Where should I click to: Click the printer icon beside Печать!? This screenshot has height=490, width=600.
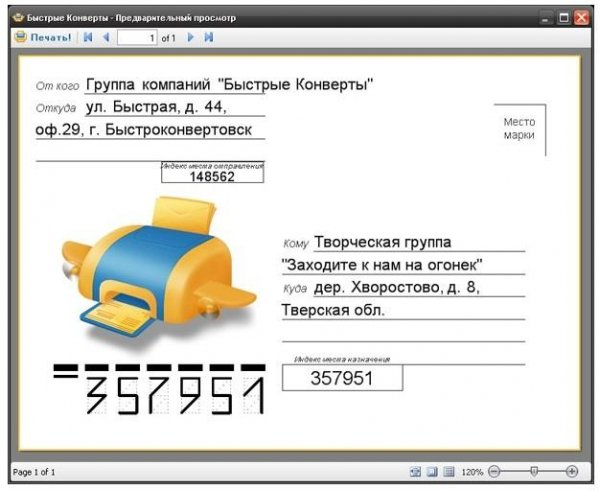(20, 37)
